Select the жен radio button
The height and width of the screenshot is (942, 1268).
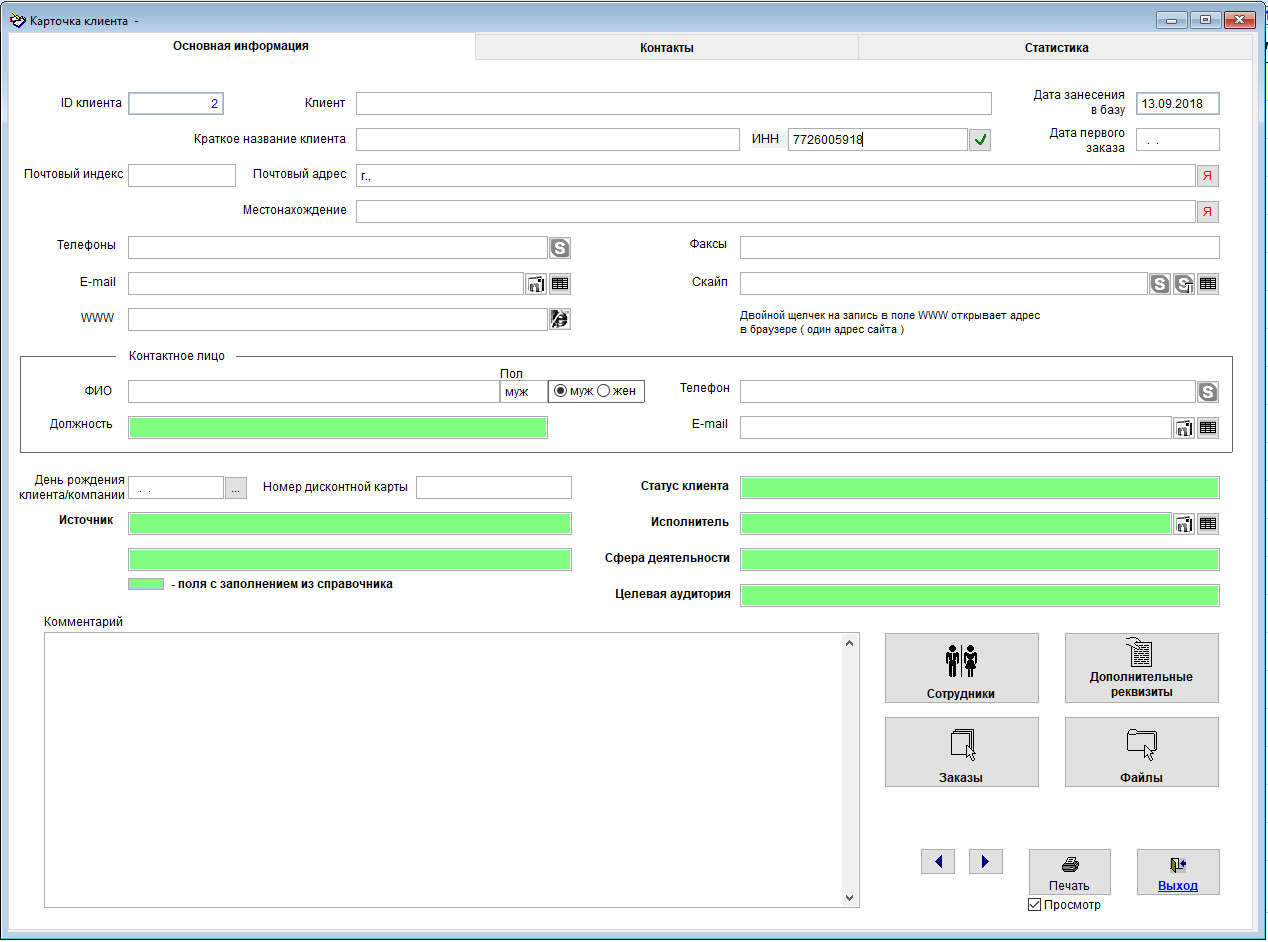click(603, 391)
